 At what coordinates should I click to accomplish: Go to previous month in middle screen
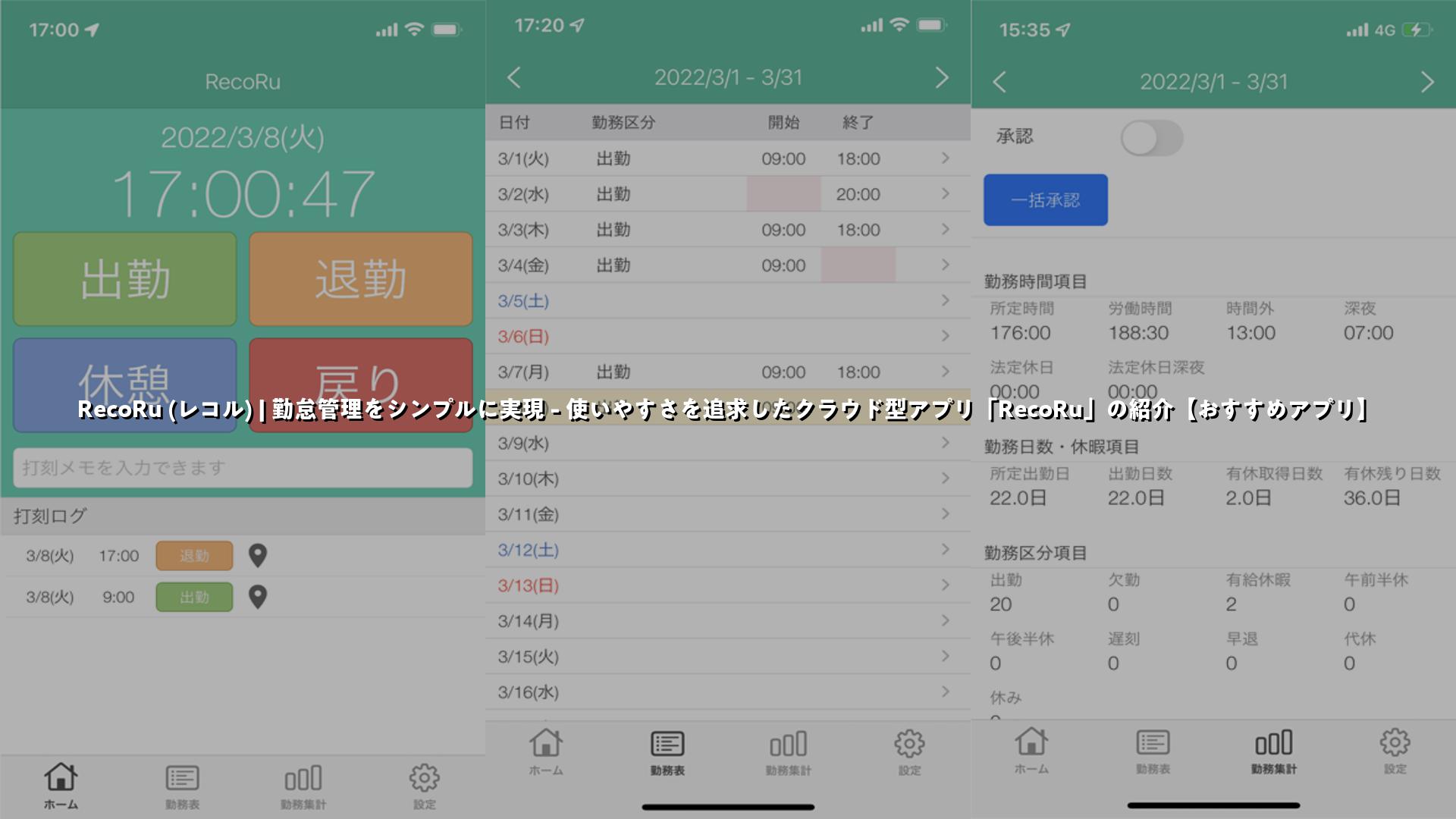tap(514, 77)
